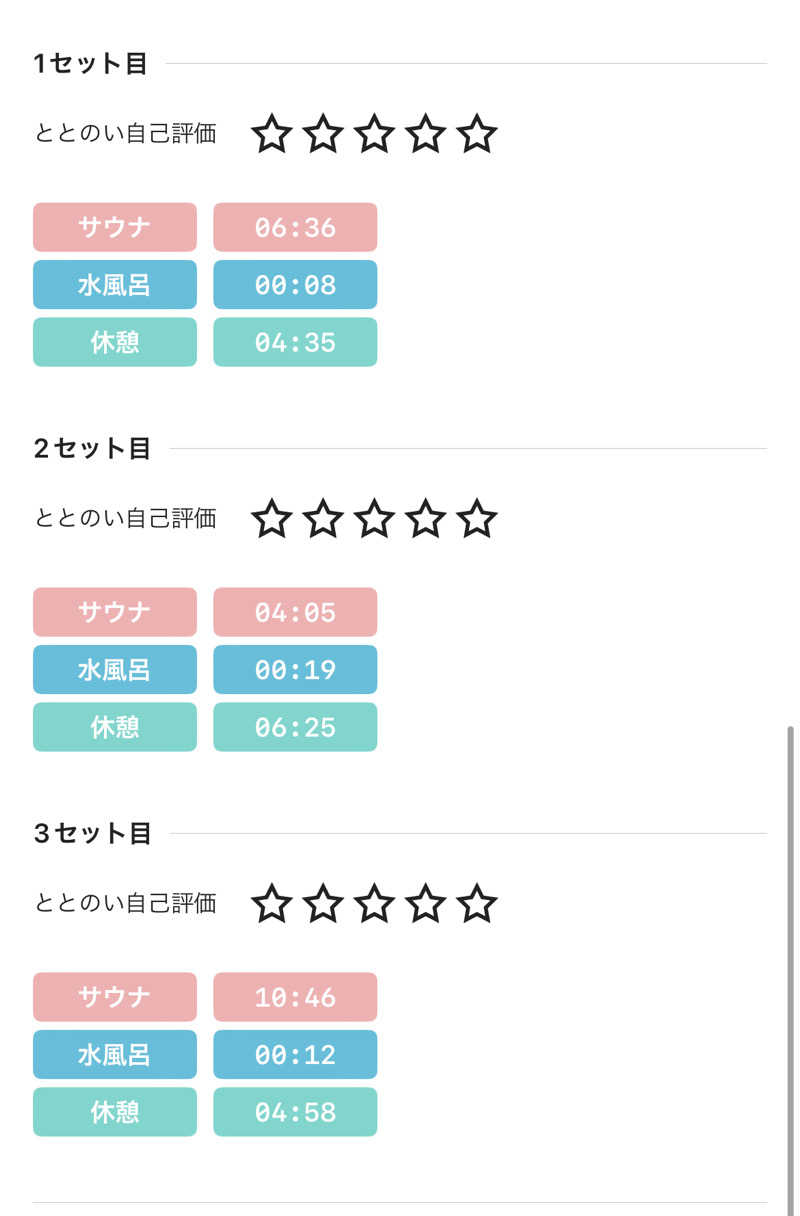The width and height of the screenshot is (800, 1216).
Task: Click the 3セット目 section heading
Action: [92, 833]
